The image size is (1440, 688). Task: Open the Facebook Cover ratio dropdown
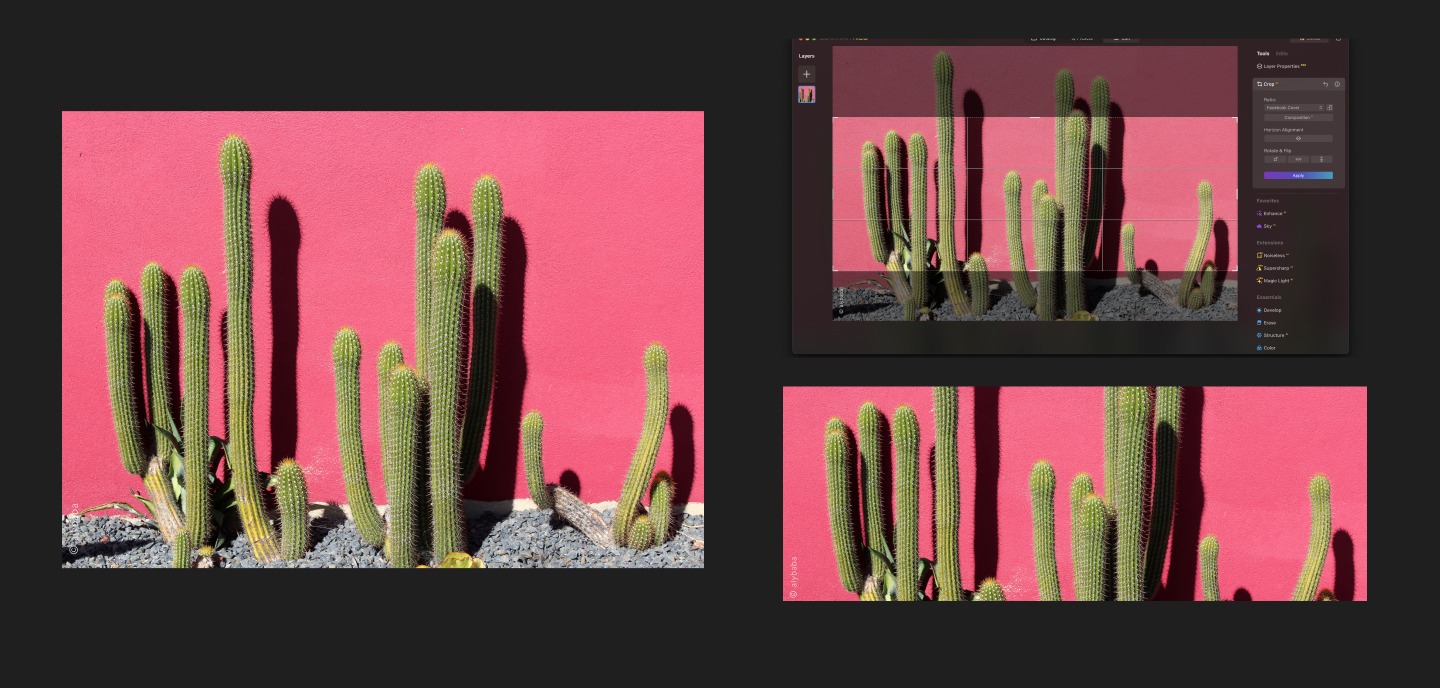coord(1294,107)
